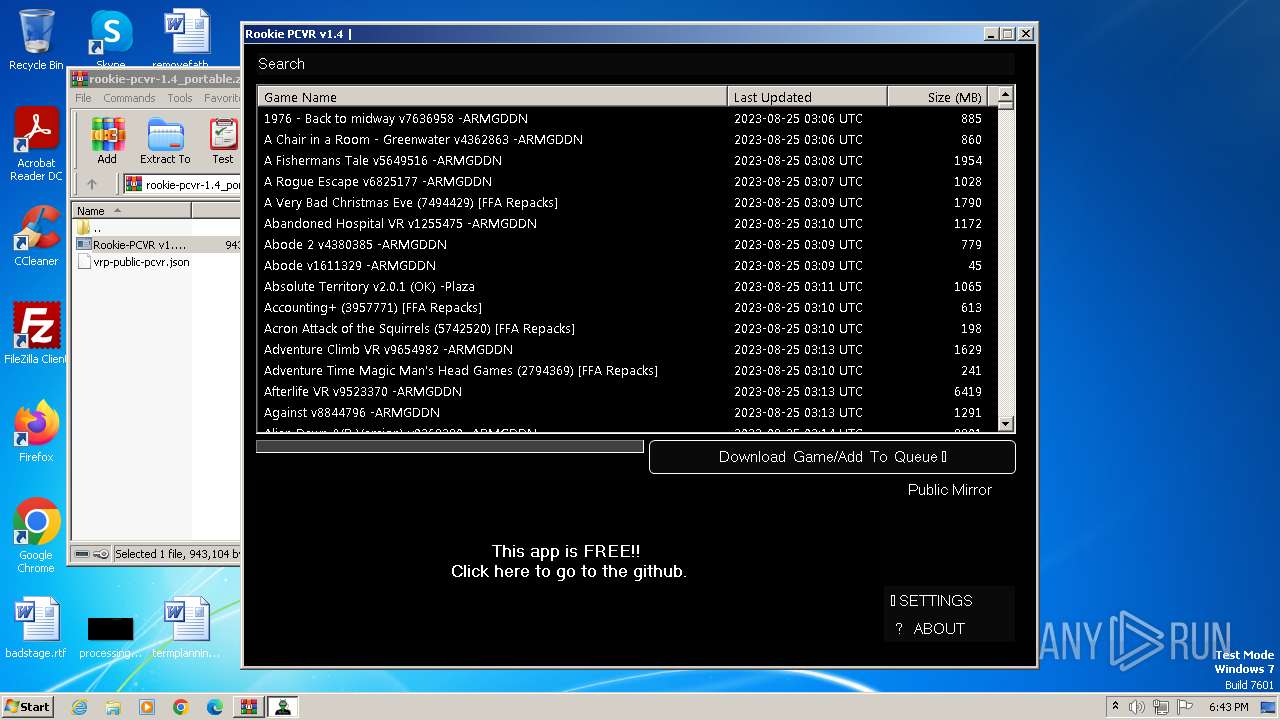Open the termplannin Word document icon
The height and width of the screenshot is (720, 1280).
click(x=187, y=628)
